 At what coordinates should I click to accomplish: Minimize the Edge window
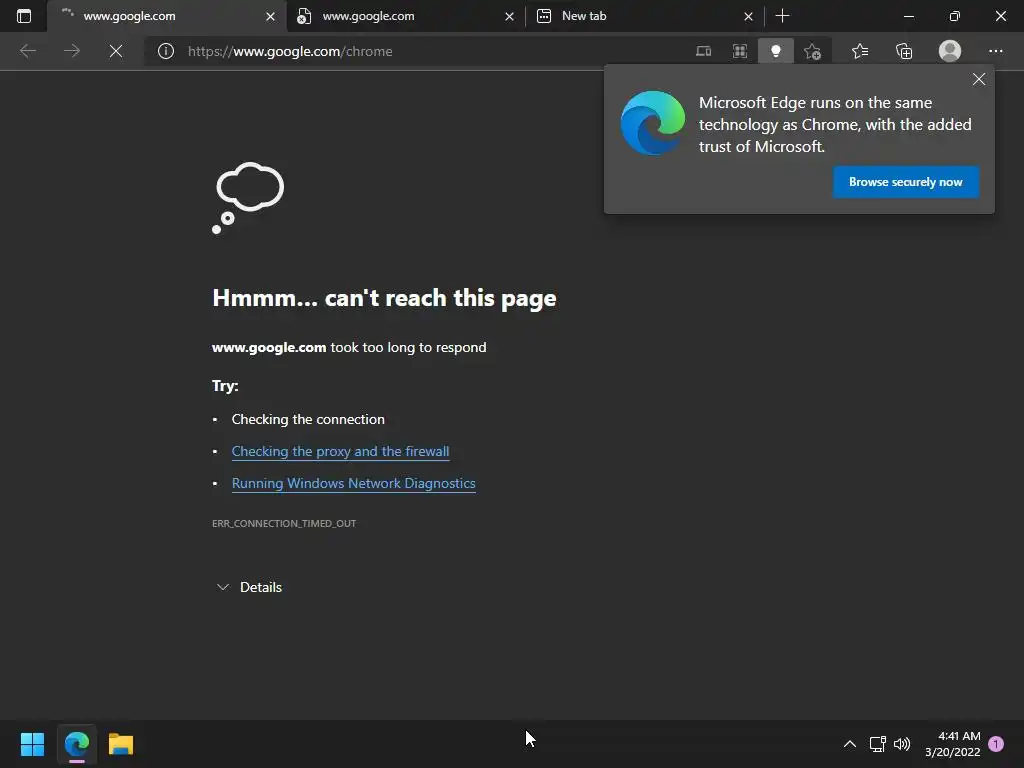tap(908, 16)
